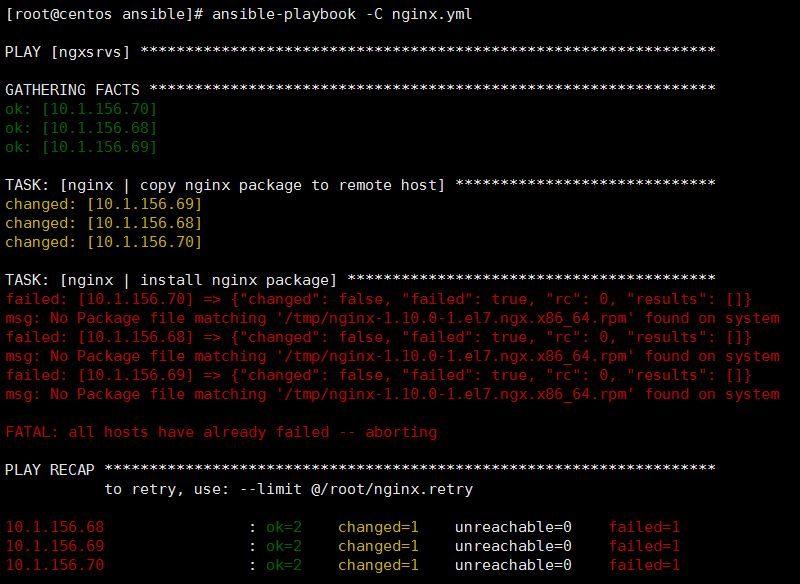800x584 pixels.
Task: Click the PLAY RECAP heading
Action: pyautogui.click(x=49, y=470)
